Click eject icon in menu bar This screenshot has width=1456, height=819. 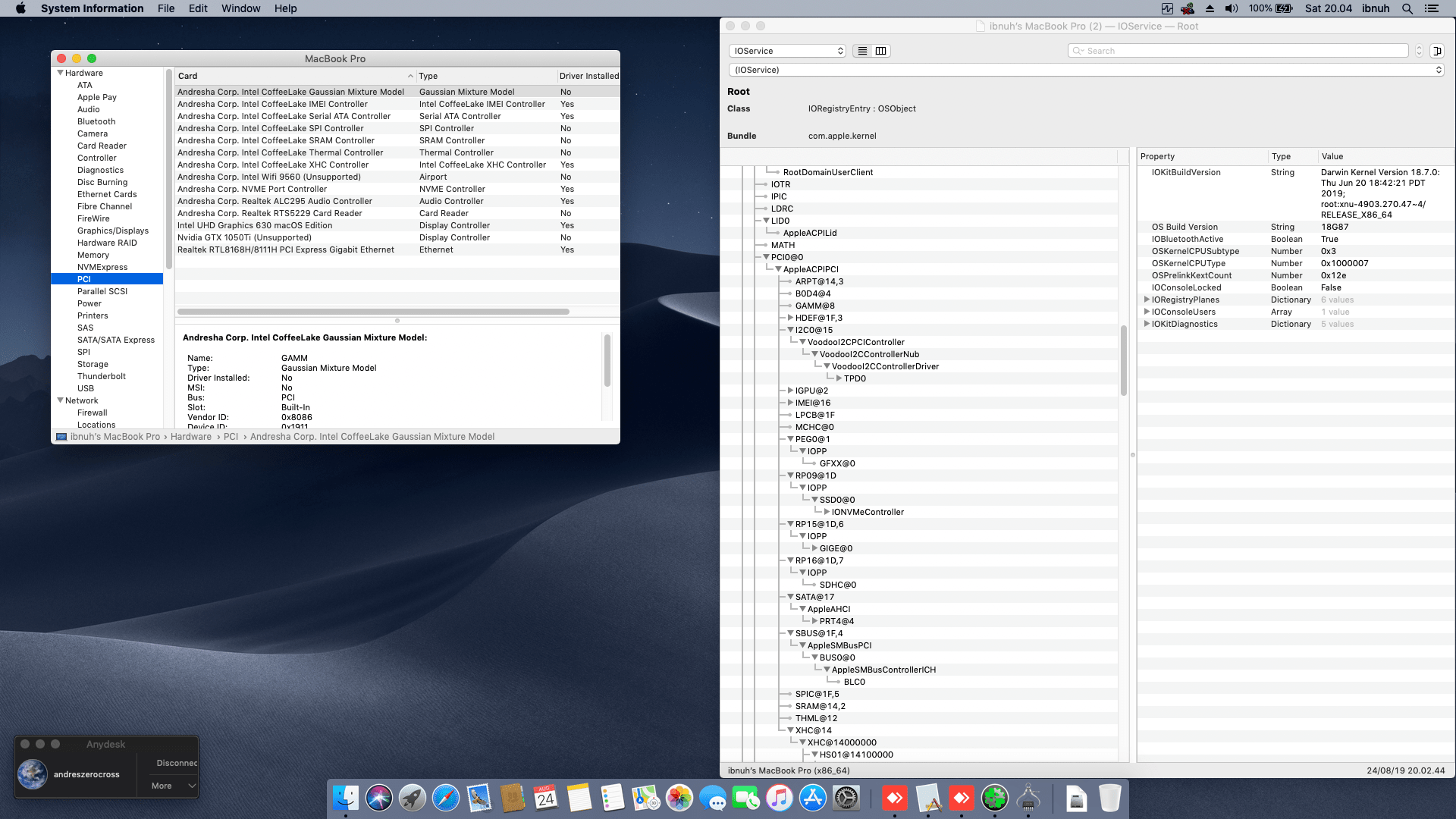point(1210,8)
